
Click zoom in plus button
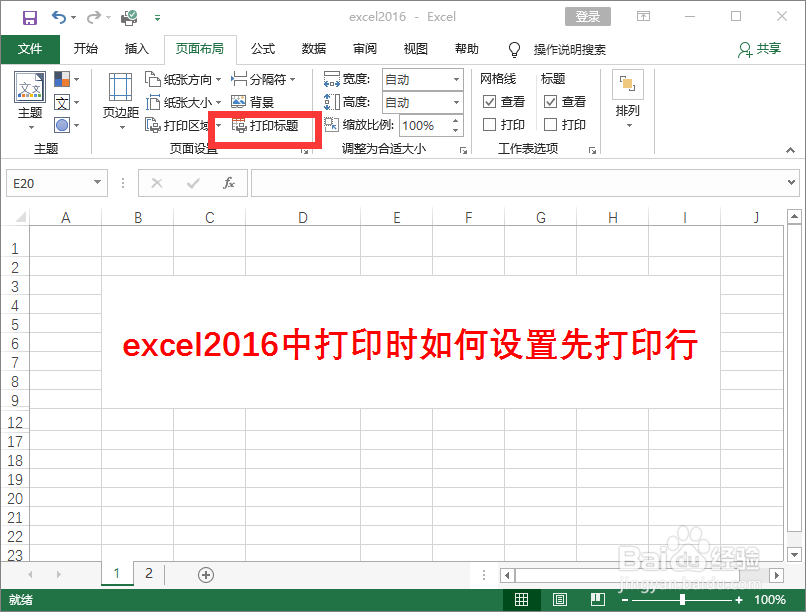click(x=739, y=600)
